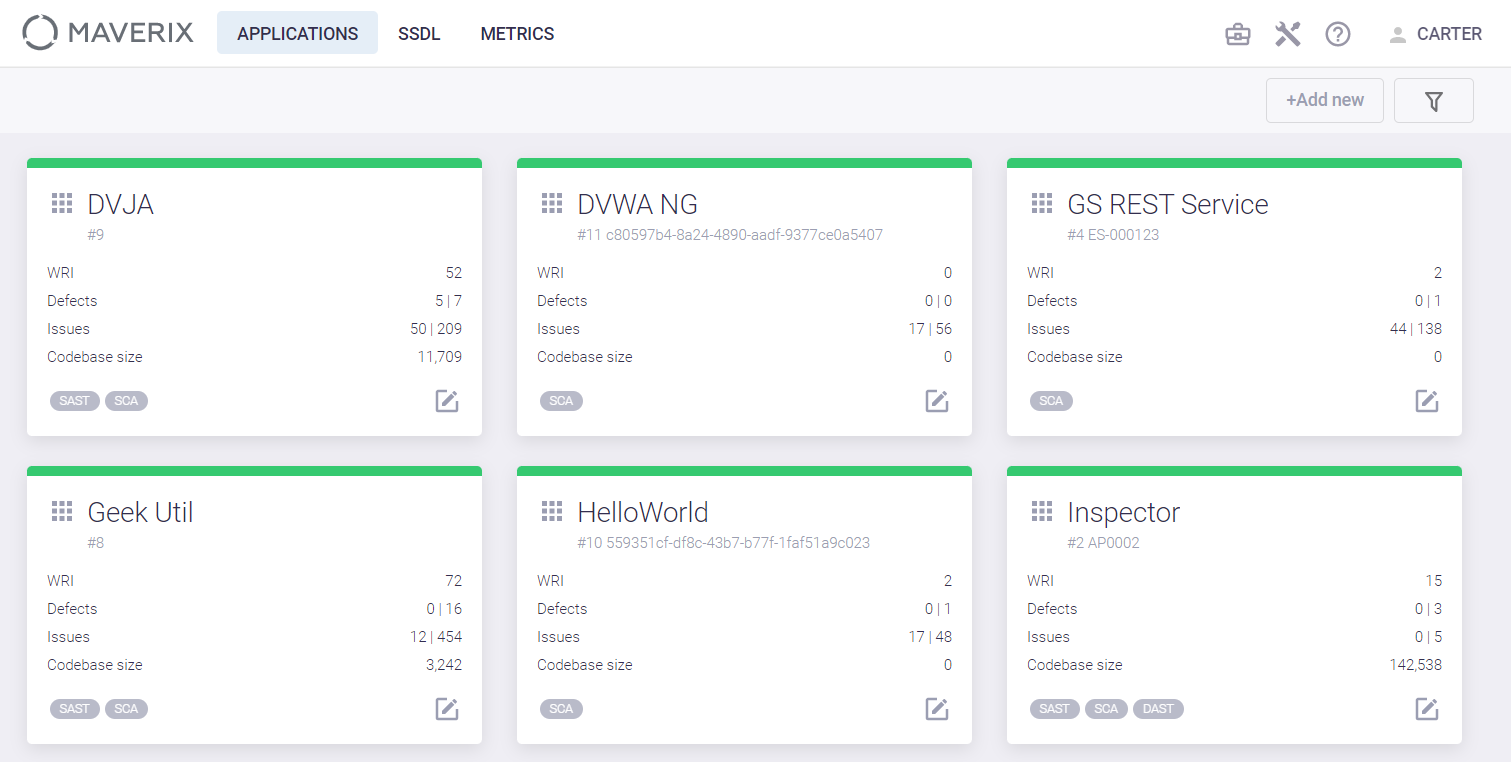Image resolution: width=1511 pixels, height=762 pixels.
Task: Open the tools wrench icon
Action: point(1287,34)
